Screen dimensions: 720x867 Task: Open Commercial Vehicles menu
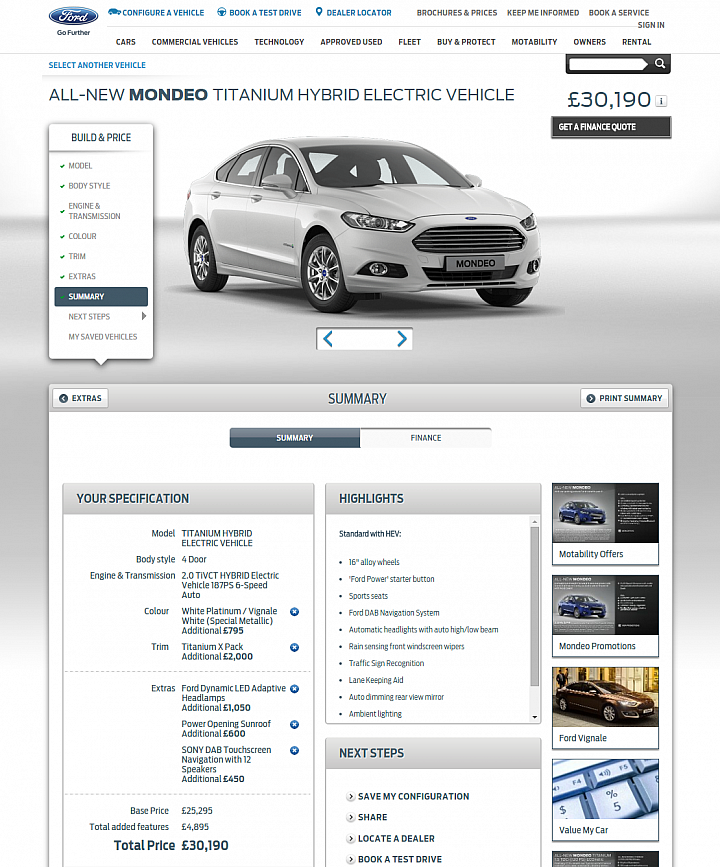[x=195, y=42]
